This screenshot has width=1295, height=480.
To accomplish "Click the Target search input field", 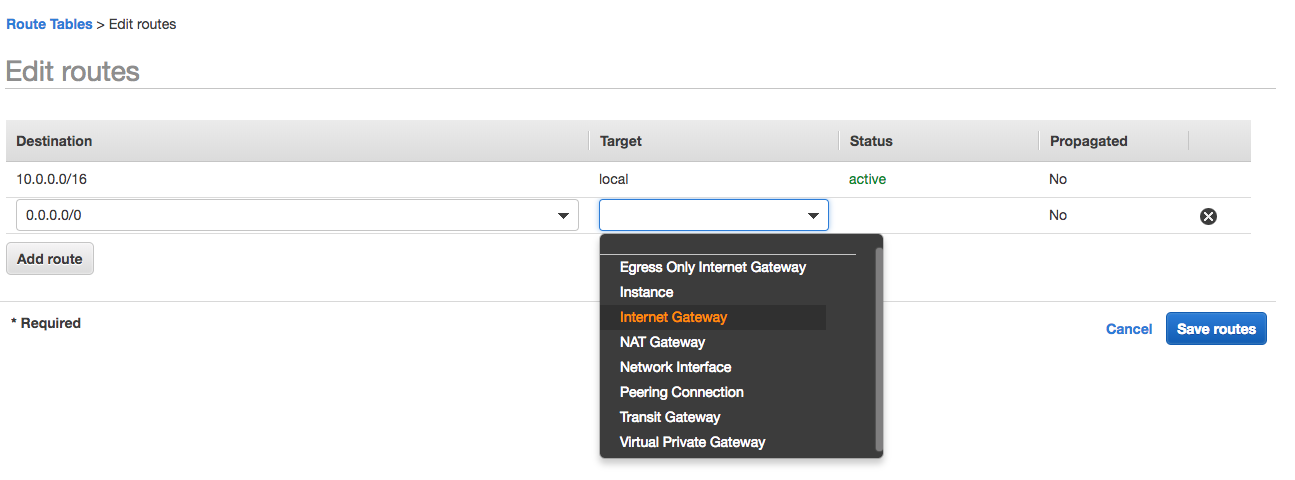I will pos(714,216).
